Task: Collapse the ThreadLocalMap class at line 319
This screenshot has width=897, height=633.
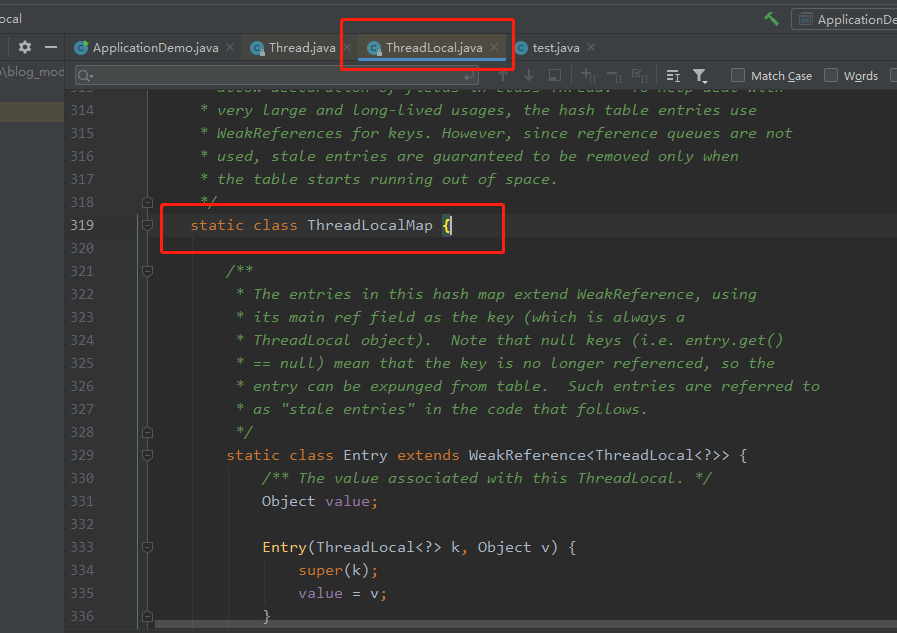Action: coord(147,225)
